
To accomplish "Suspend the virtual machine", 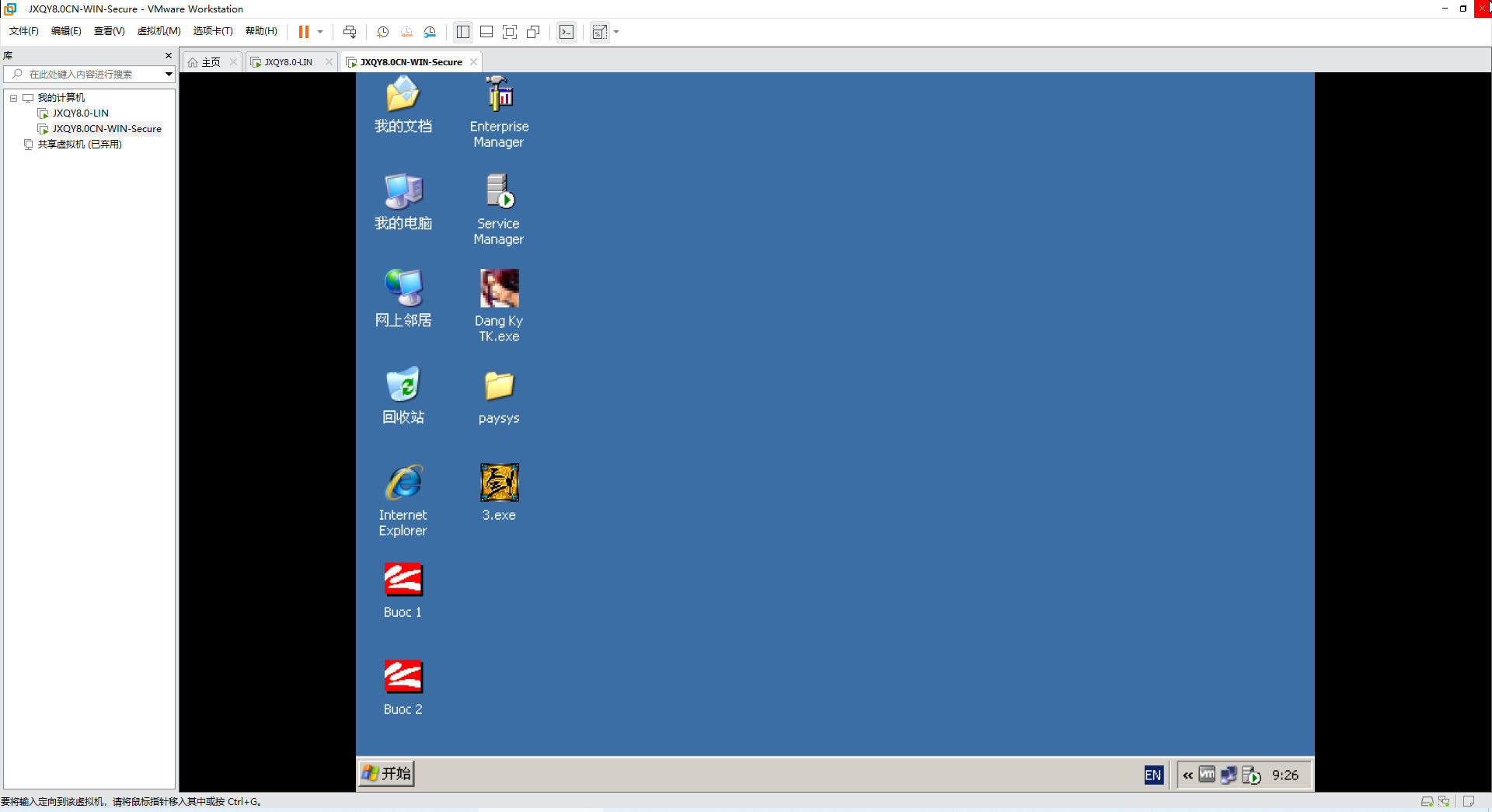I will click(303, 32).
